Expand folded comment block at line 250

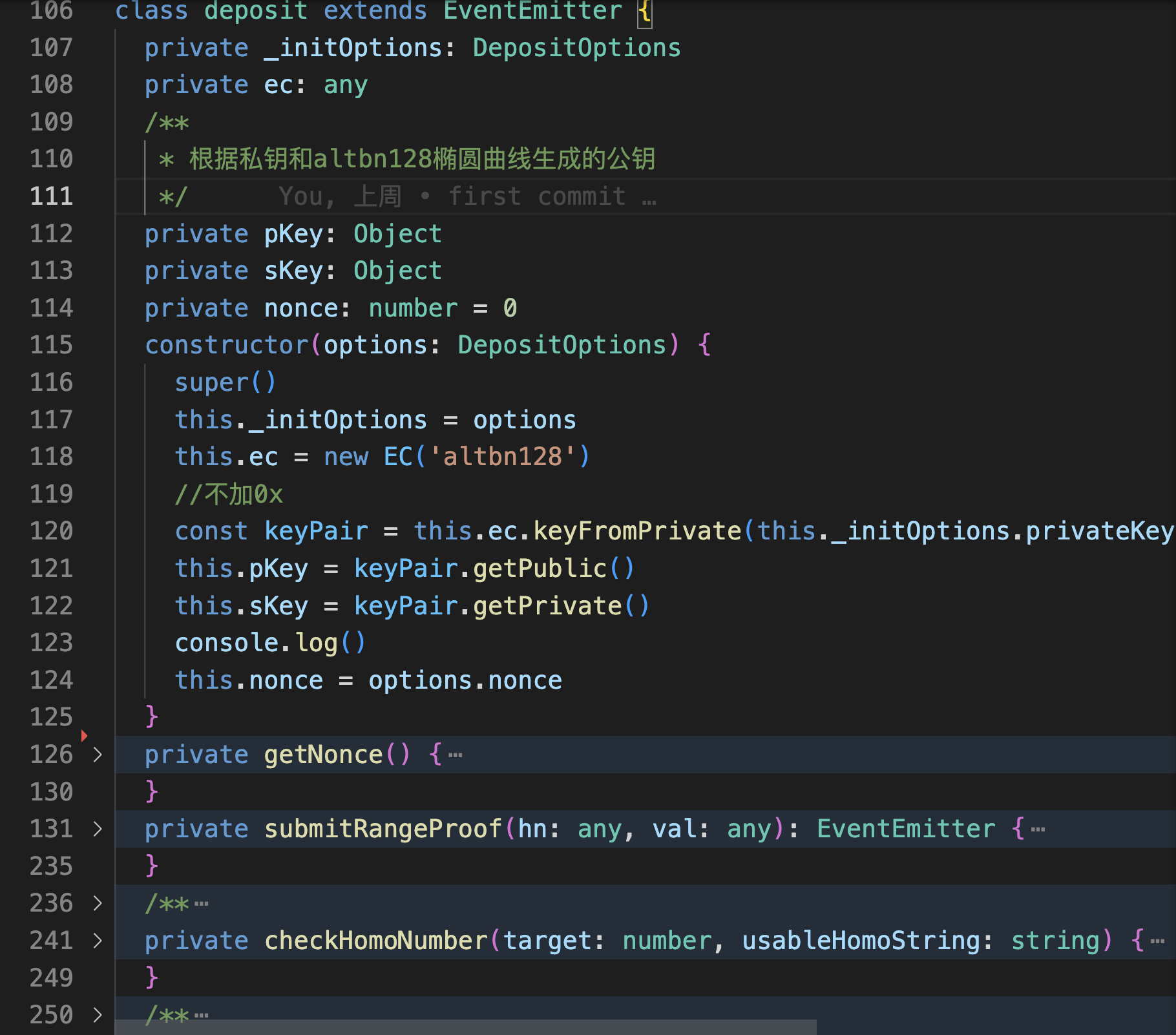(x=98, y=1015)
